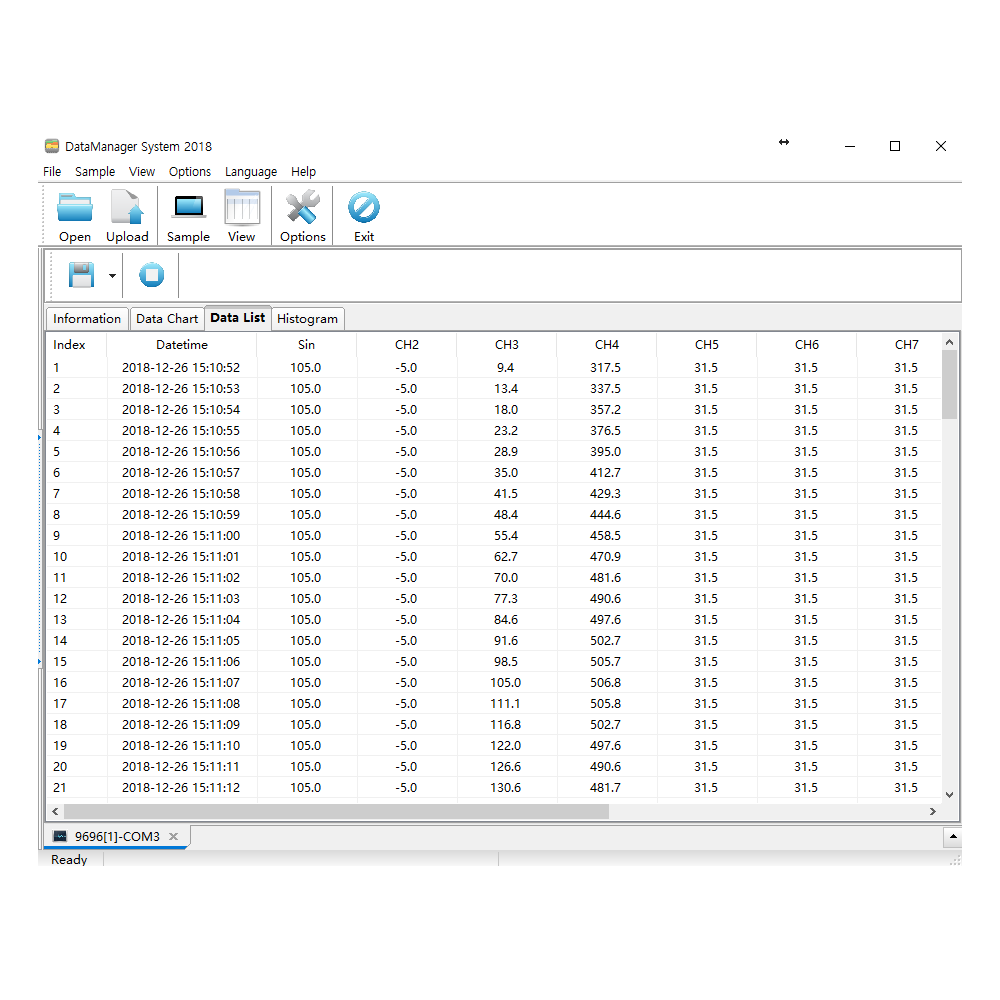Click the Open folder icon

coord(75,208)
